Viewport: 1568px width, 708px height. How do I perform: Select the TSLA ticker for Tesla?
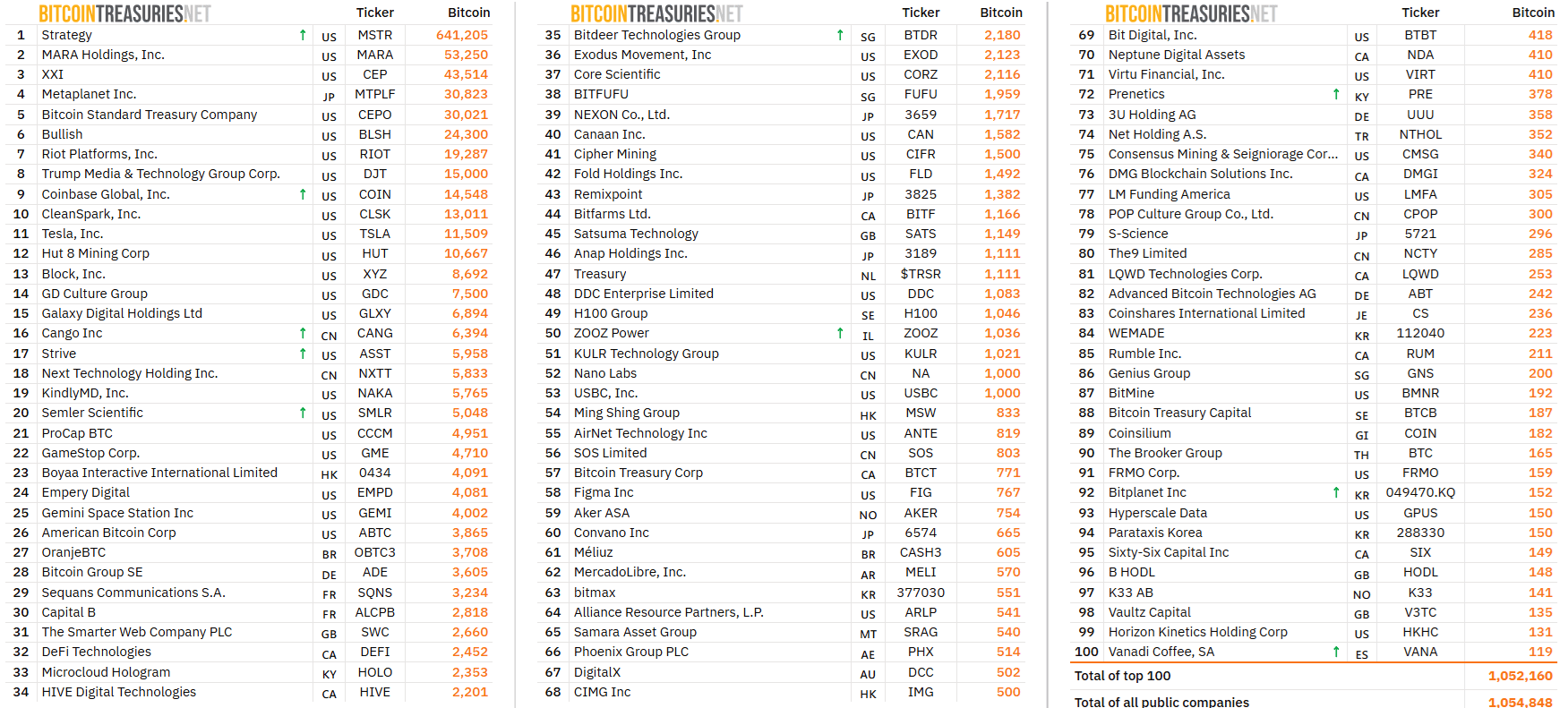pos(374,234)
